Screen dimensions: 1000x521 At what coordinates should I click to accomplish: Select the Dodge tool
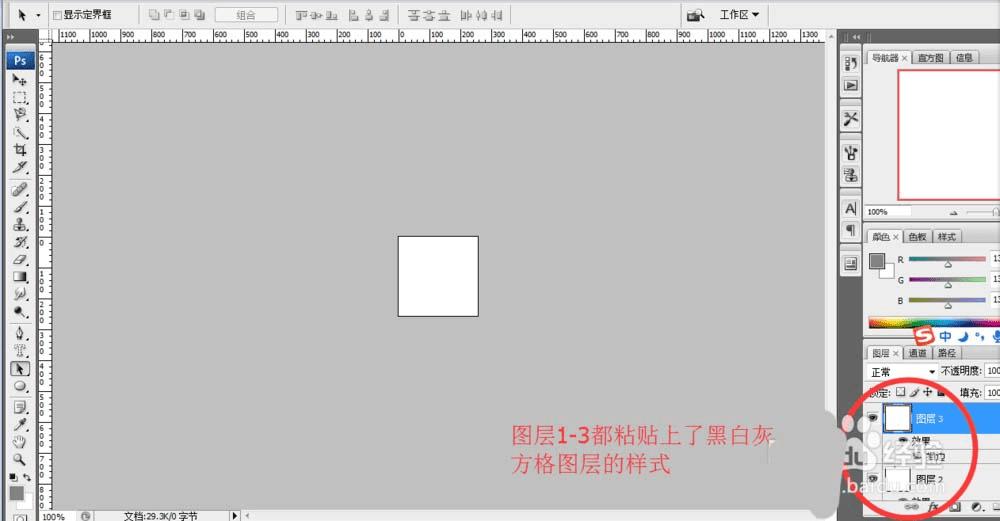coord(20,312)
